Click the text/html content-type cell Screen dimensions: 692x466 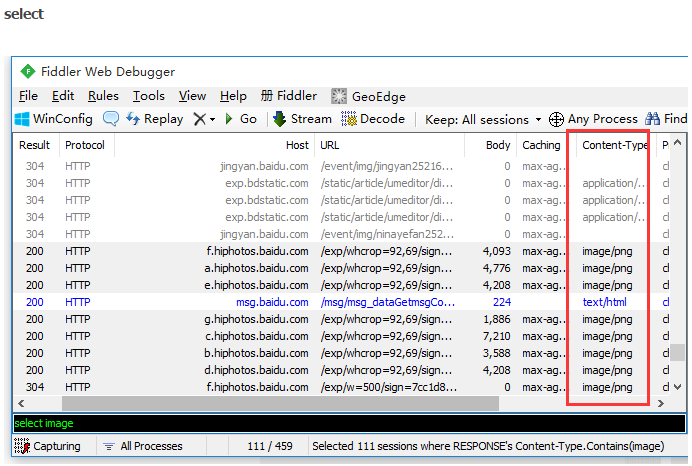604,302
